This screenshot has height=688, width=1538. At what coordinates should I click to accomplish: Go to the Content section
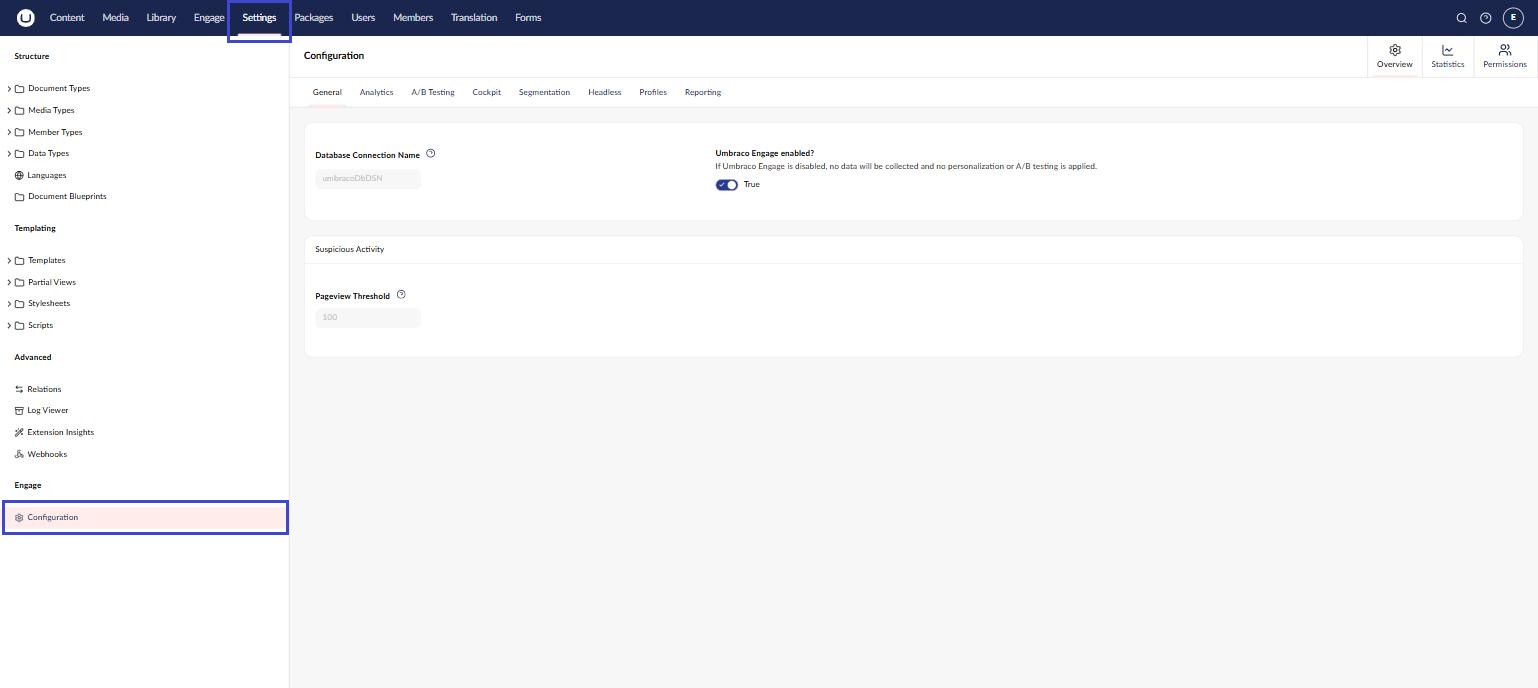pyautogui.click(x=67, y=18)
